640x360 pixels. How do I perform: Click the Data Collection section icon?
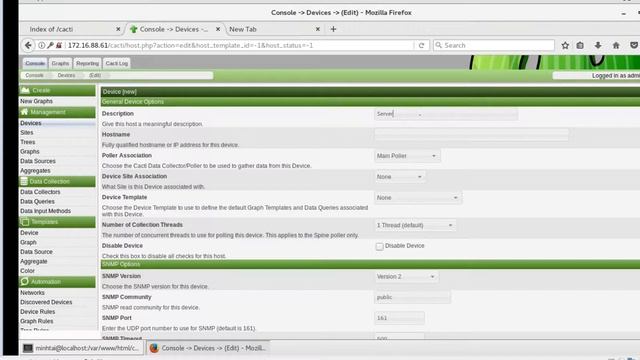coord(24,181)
